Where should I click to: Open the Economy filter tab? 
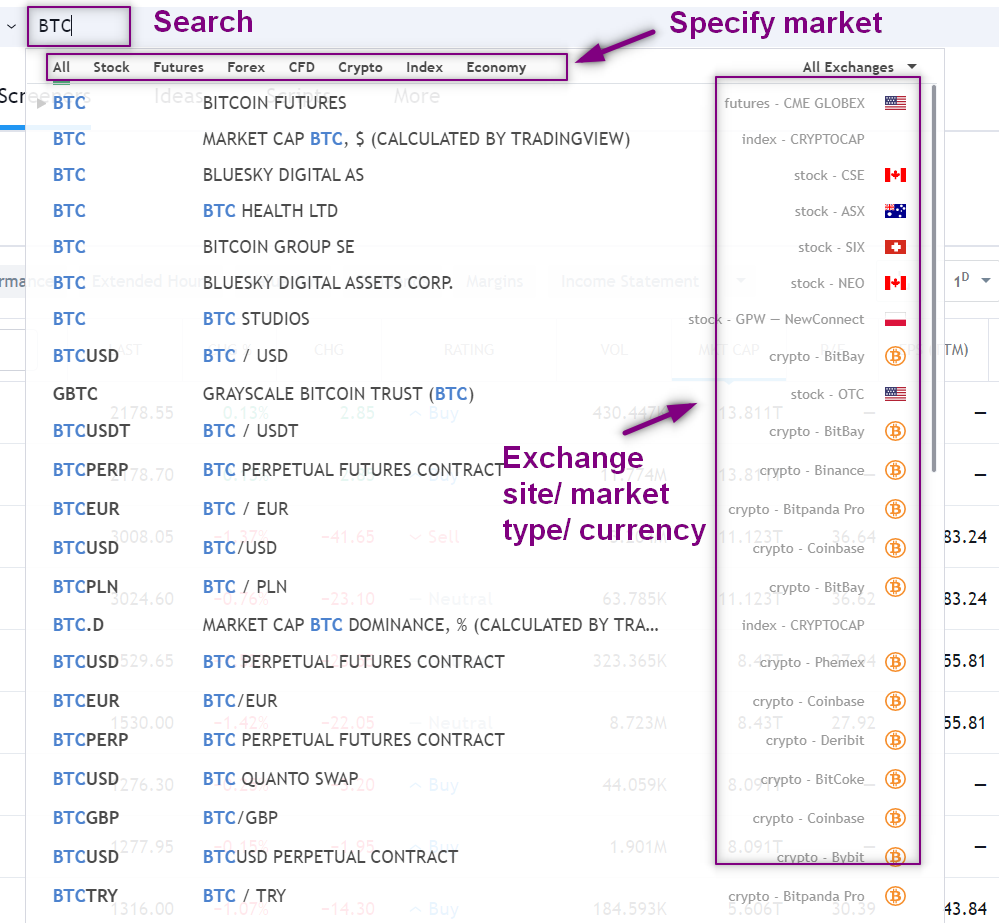click(x=496, y=67)
